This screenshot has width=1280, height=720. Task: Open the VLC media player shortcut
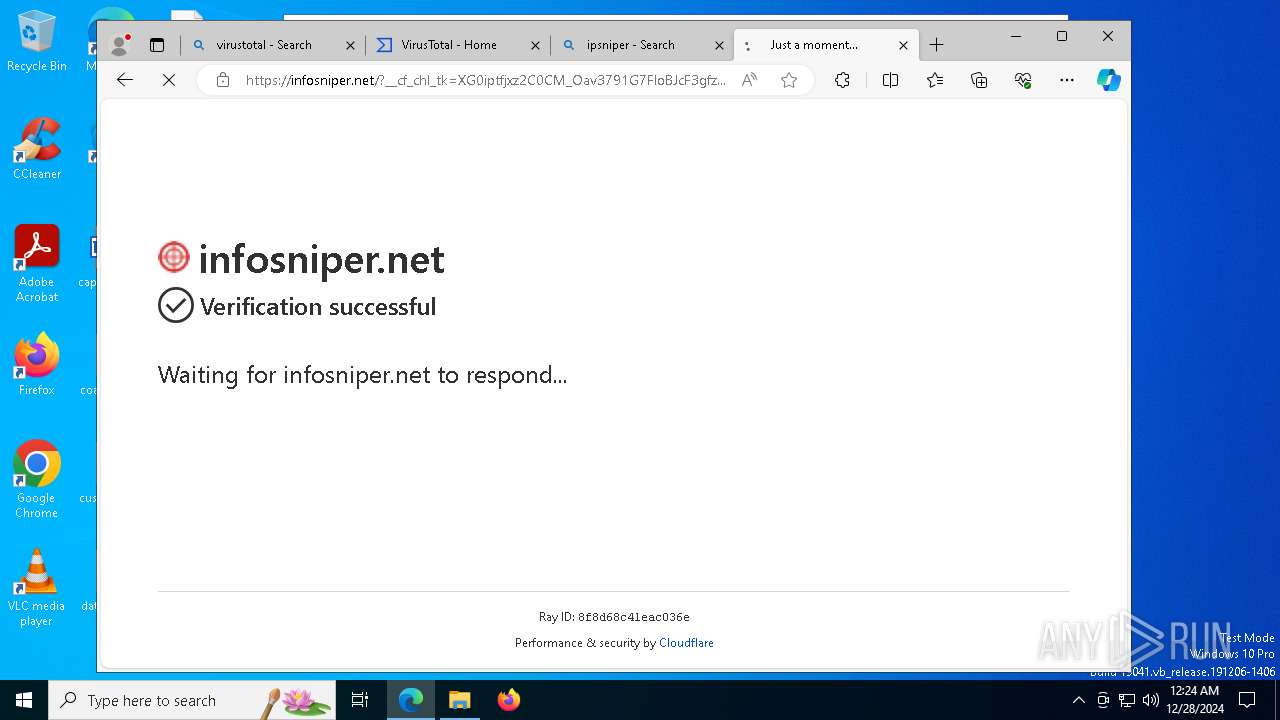(x=37, y=588)
